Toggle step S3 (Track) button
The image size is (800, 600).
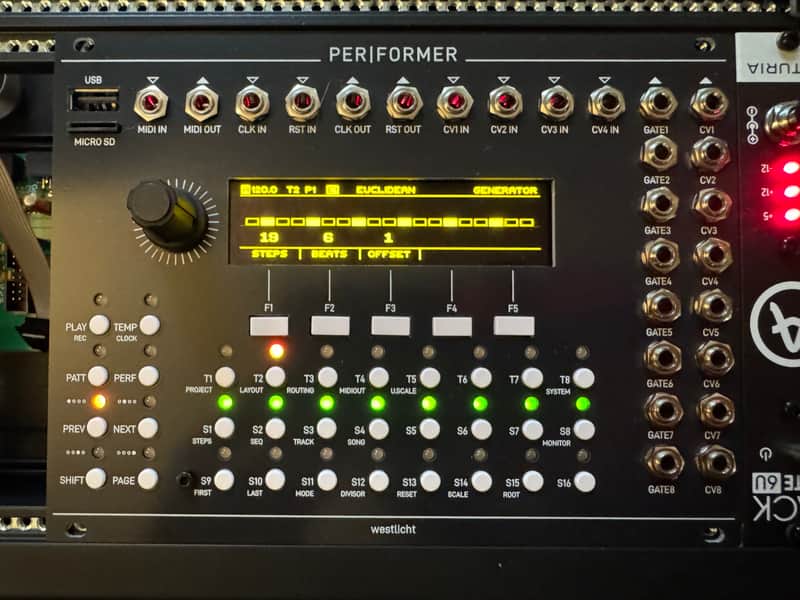[327, 429]
